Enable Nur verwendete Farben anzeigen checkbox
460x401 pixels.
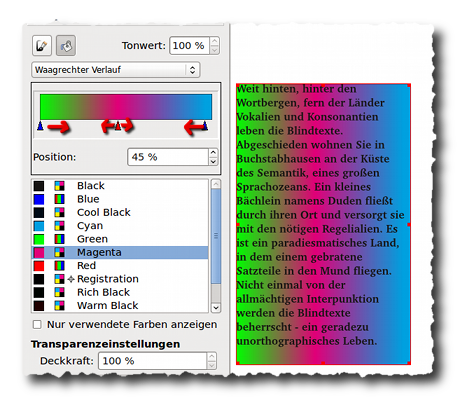(37, 324)
